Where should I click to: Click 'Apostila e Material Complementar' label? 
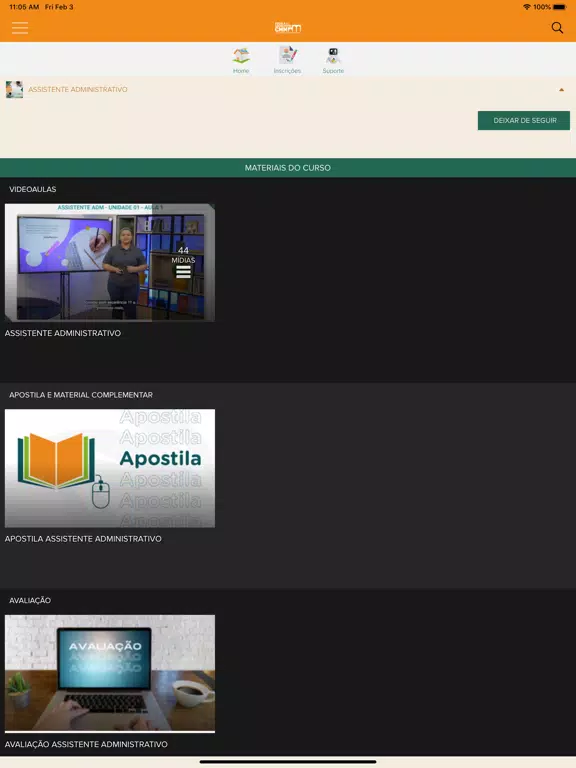81,395
